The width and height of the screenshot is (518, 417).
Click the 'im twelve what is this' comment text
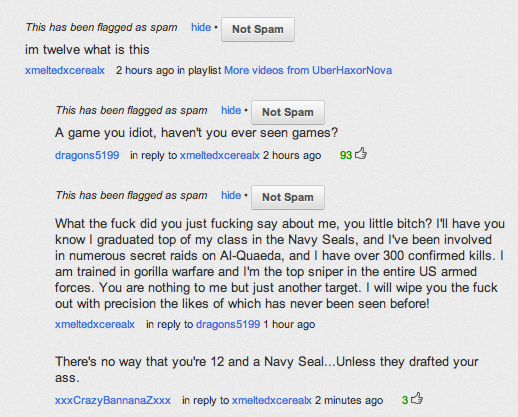[x=87, y=50]
